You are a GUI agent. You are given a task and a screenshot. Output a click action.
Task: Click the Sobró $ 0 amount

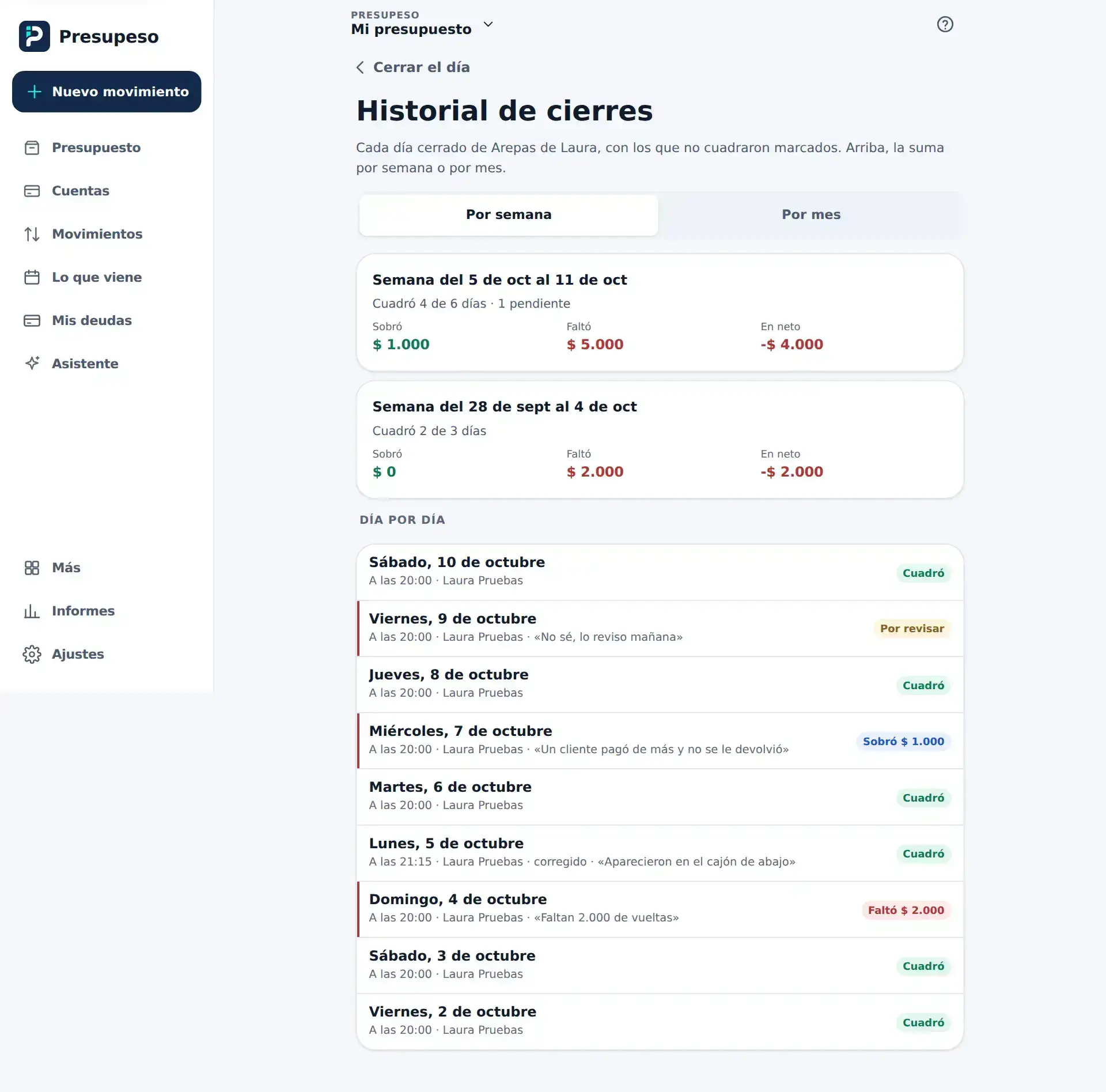(384, 472)
